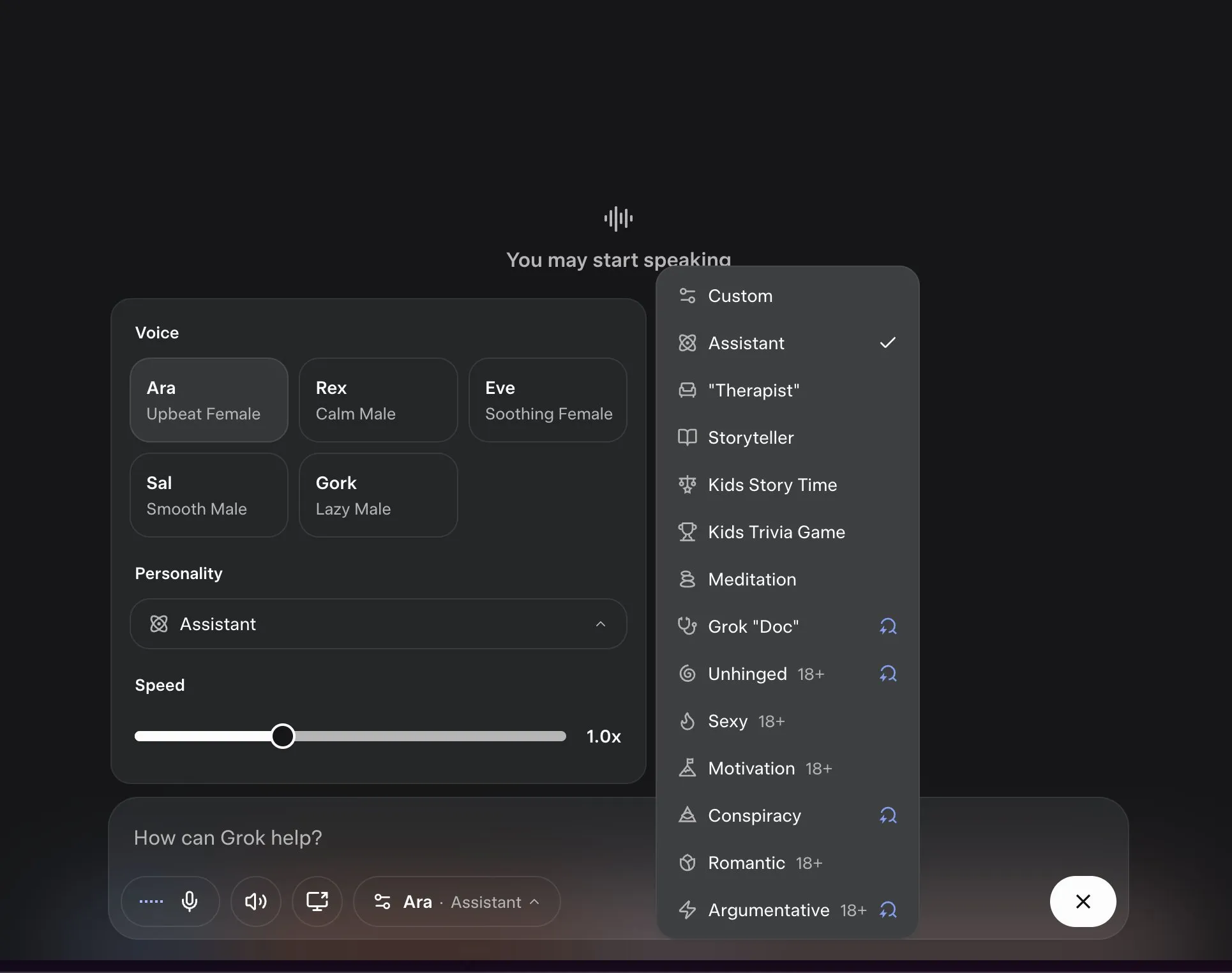1232x973 pixels.
Task: Click the voice badge beside Unhinged
Action: [x=888, y=674]
